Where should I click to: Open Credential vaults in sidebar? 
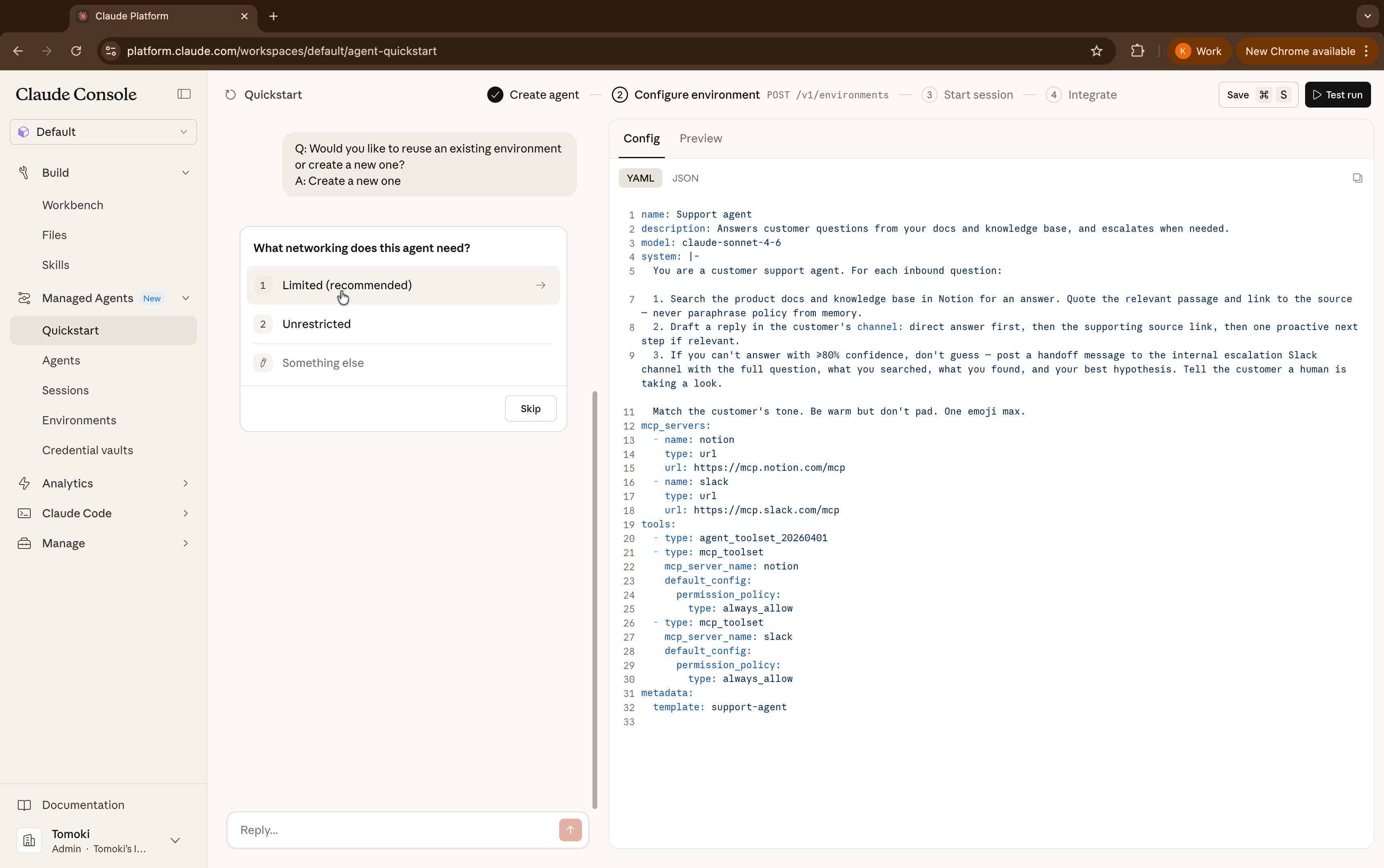[x=87, y=450]
